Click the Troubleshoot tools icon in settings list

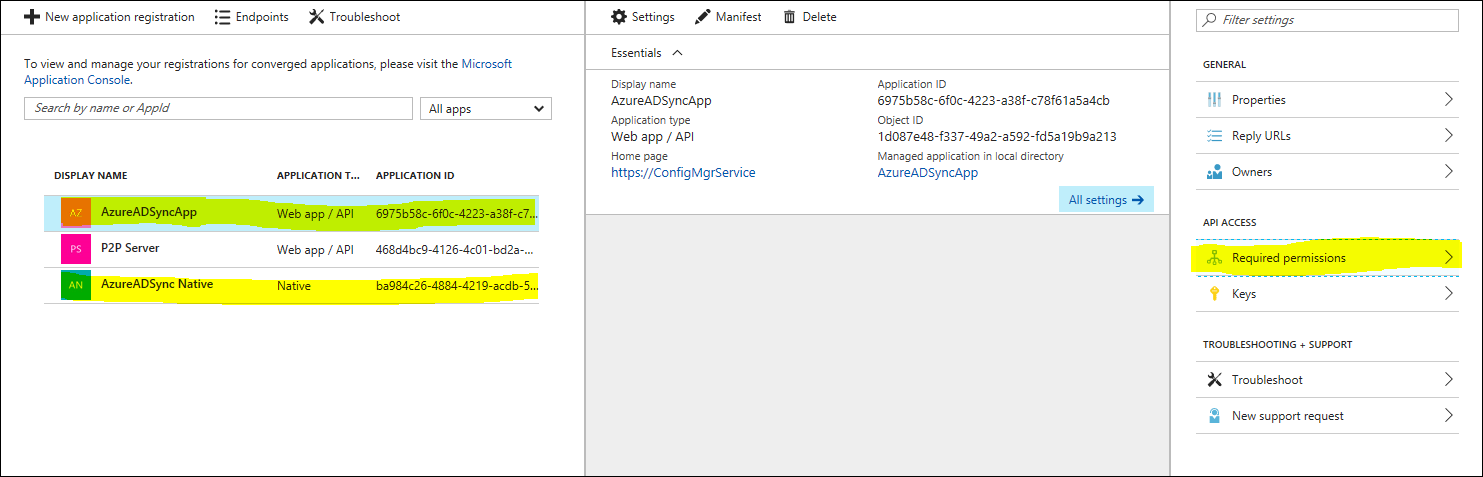(1214, 380)
